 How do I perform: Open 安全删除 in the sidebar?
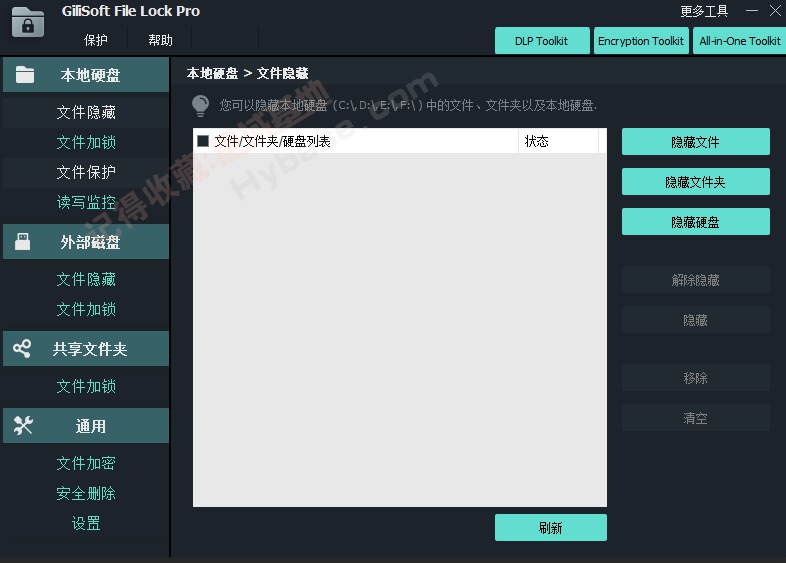tap(86, 493)
